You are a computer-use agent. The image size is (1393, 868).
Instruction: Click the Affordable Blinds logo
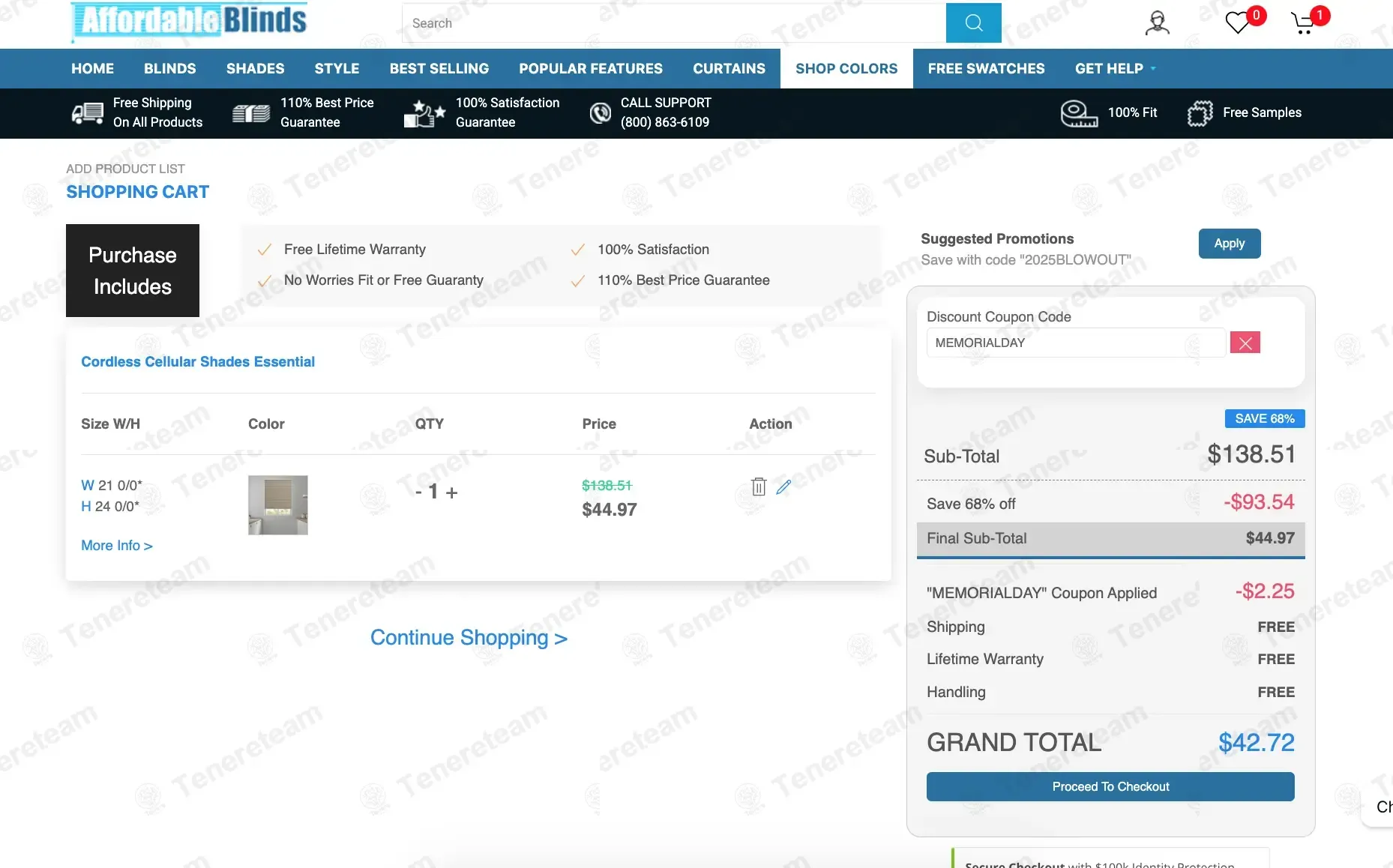point(190,21)
